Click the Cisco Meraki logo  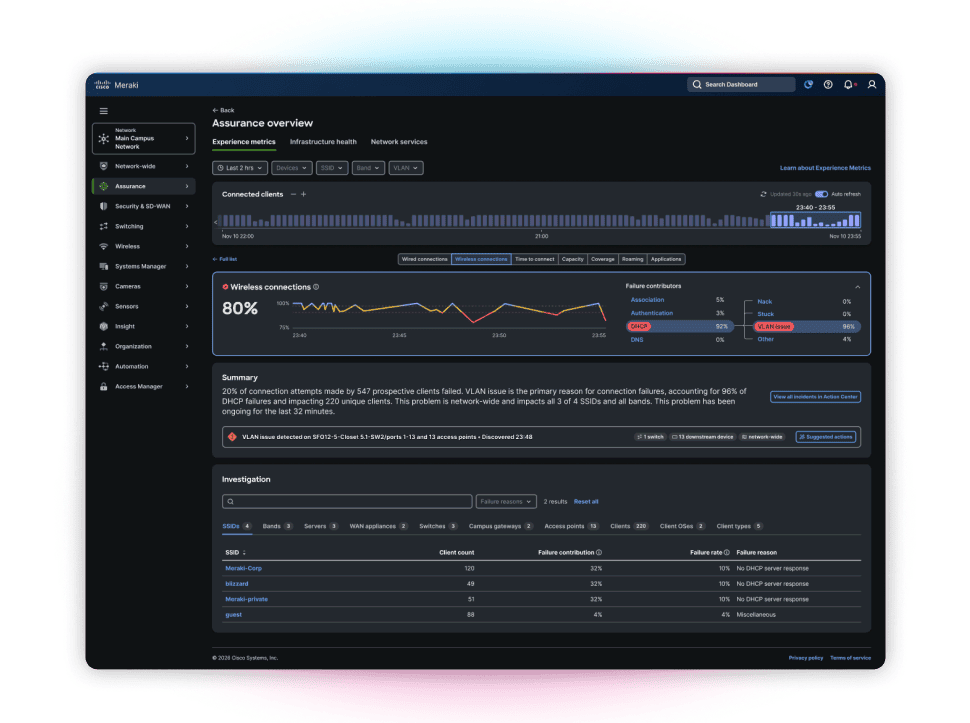[116, 85]
